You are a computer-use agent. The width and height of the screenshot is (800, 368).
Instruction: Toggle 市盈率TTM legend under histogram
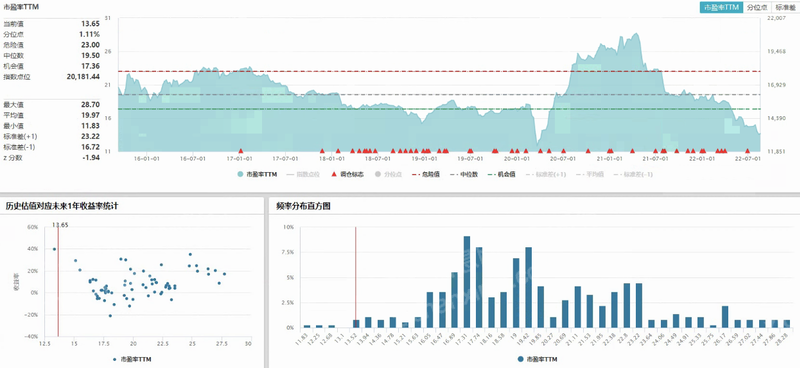coord(537,359)
